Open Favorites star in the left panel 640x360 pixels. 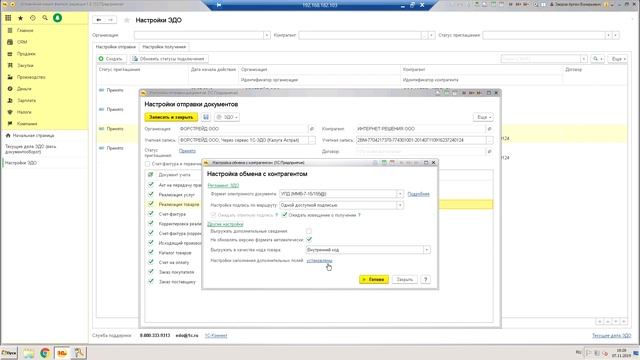pos(20,18)
